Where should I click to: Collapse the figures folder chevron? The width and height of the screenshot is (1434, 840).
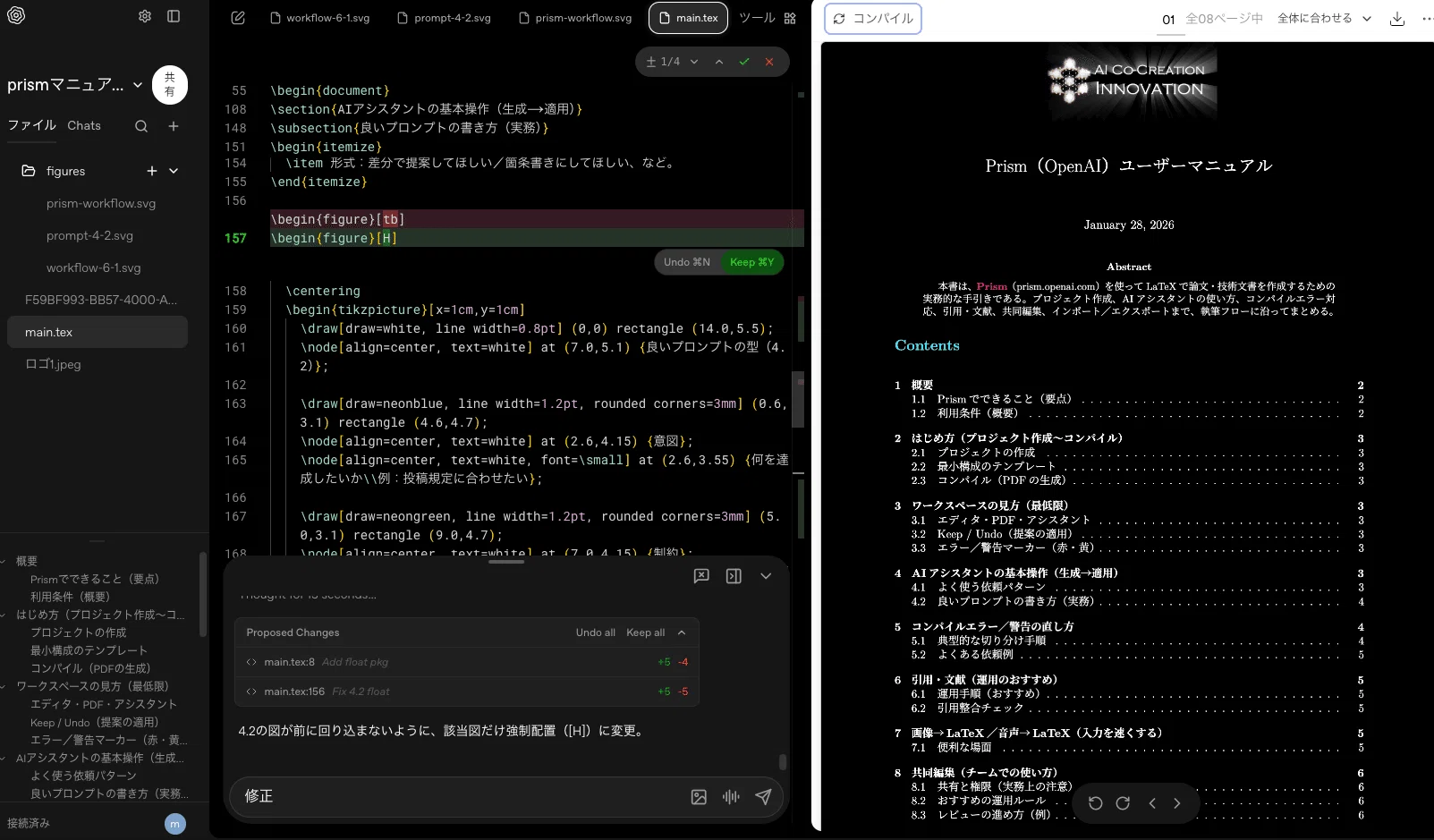click(x=174, y=171)
